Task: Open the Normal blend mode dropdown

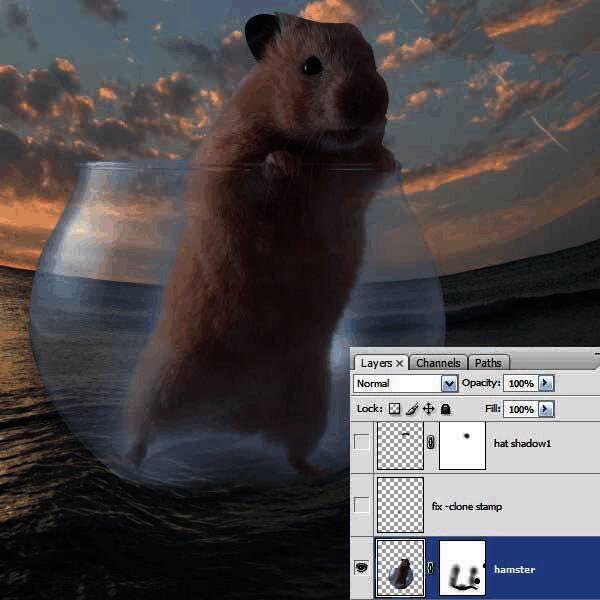Action: click(449, 383)
